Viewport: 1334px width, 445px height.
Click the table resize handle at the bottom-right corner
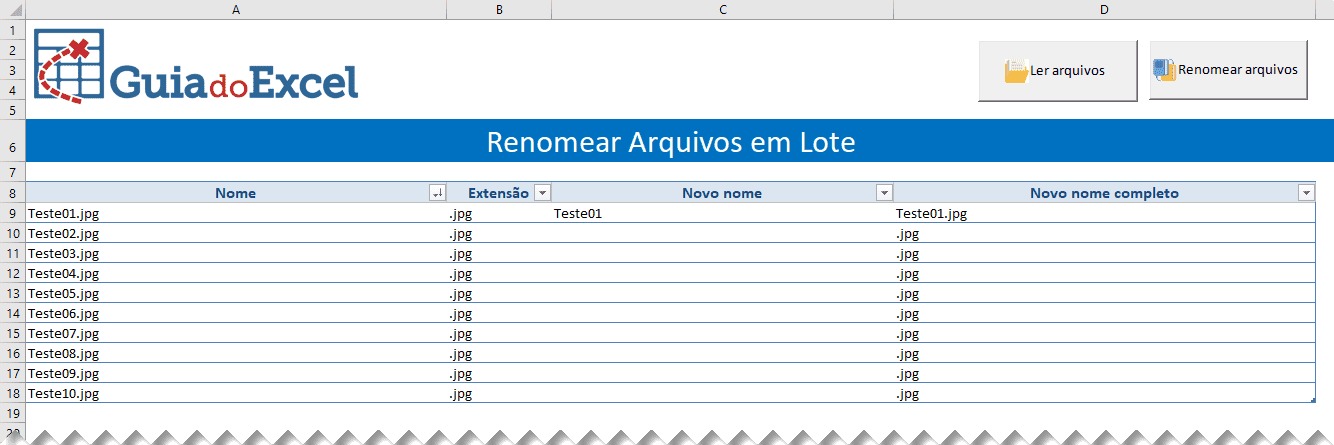(x=1312, y=399)
